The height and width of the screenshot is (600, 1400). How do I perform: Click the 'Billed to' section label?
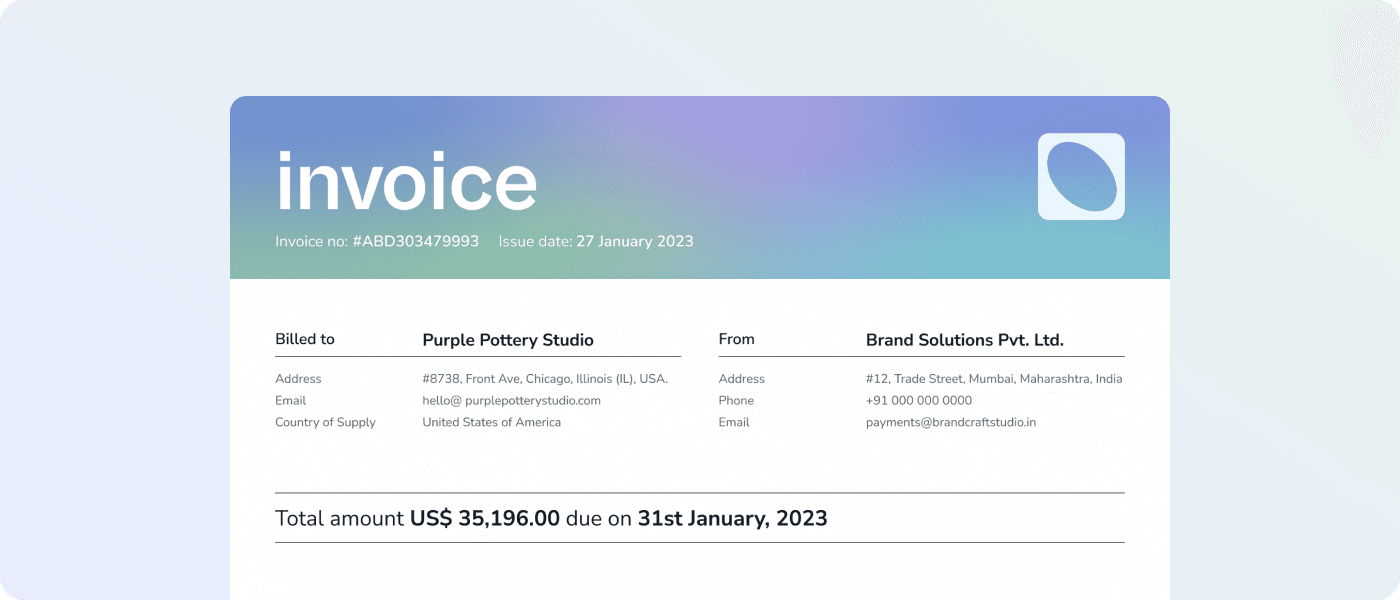[304, 339]
